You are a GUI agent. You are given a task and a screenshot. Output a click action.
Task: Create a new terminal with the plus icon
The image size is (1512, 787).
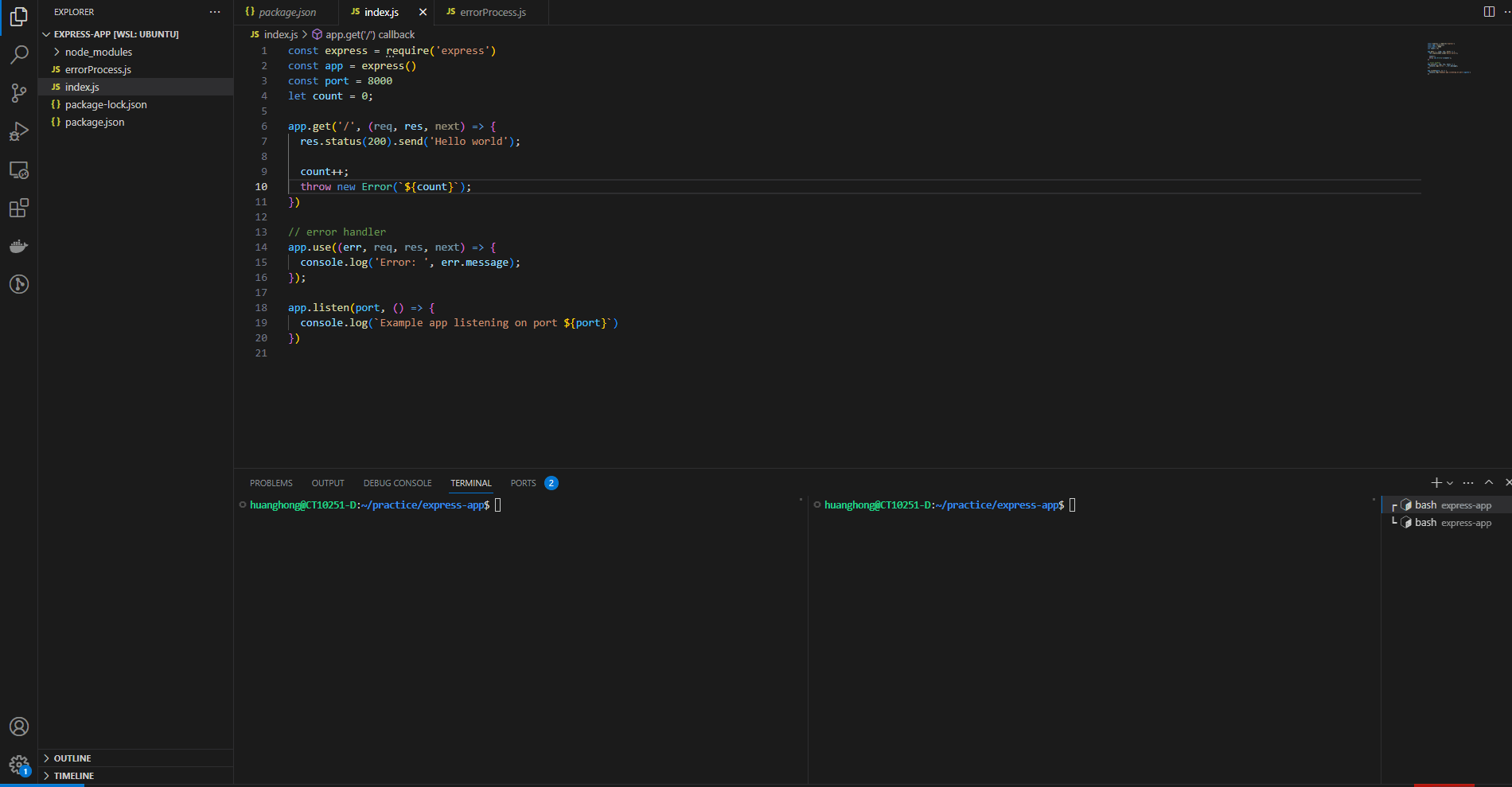coord(1436,482)
